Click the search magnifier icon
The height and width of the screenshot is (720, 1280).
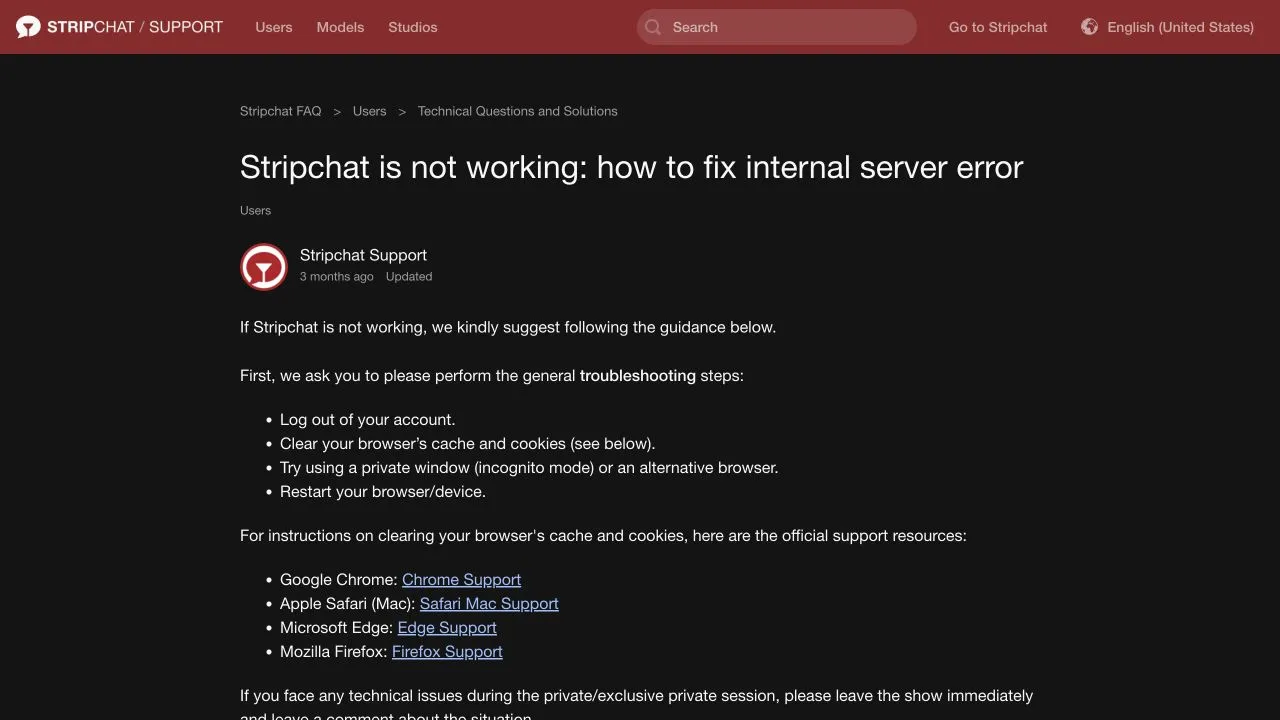pyautogui.click(x=653, y=27)
